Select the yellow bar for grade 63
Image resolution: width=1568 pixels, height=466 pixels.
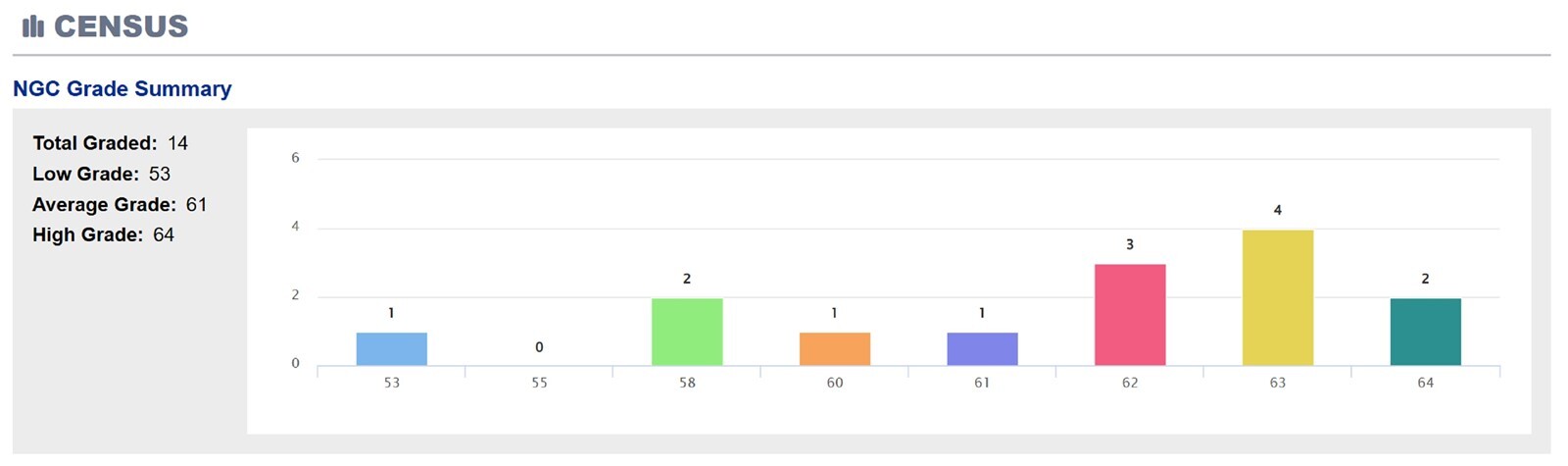[x=1278, y=298]
